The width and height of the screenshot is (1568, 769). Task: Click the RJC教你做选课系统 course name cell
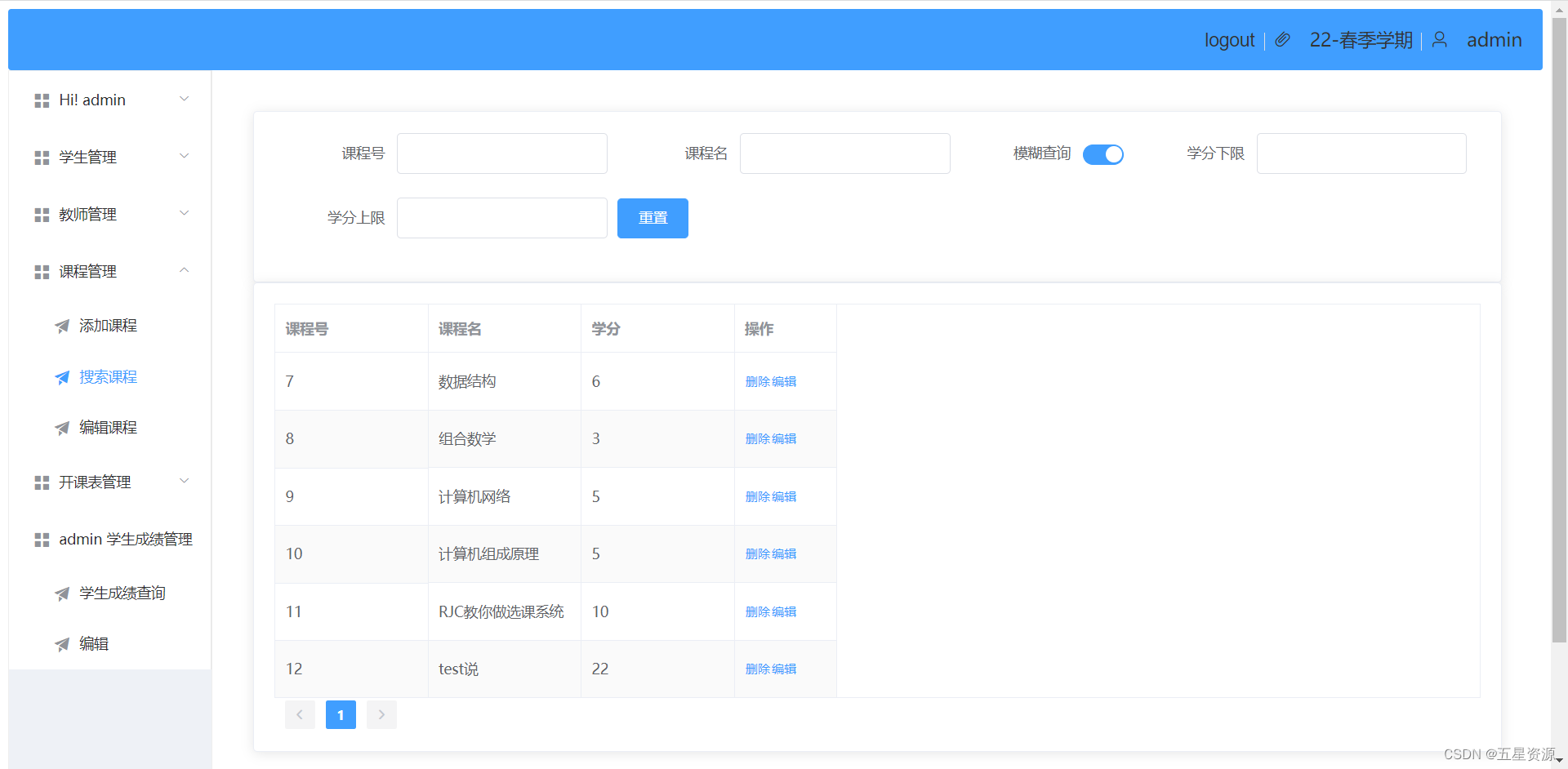tap(505, 611)
